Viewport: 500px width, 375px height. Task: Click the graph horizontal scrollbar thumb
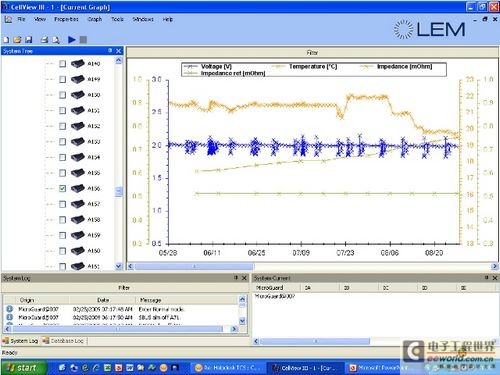(194, 266)
